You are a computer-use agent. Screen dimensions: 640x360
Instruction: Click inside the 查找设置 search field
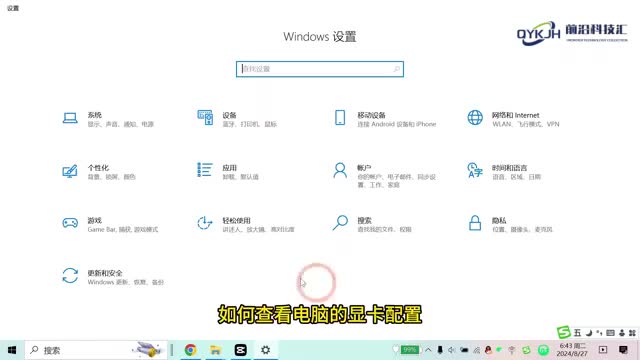click(320, 69)
